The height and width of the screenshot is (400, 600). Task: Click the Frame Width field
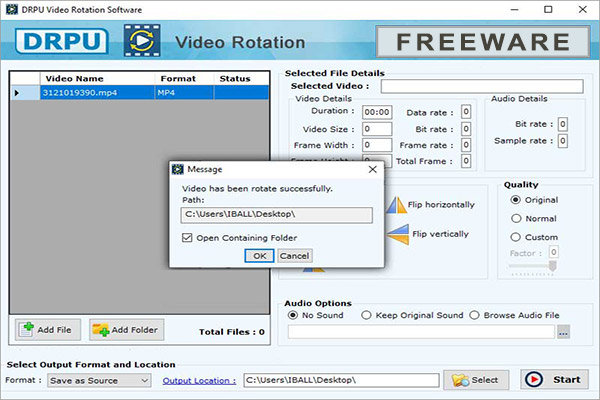tap(377, 145)
